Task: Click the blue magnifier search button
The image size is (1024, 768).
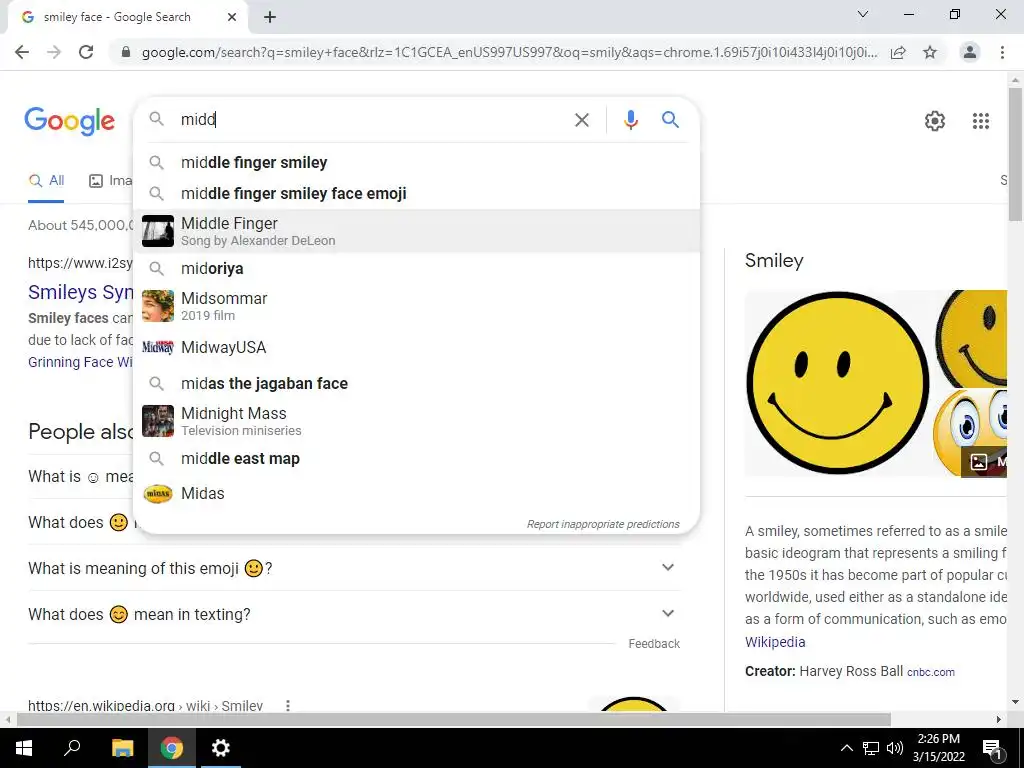Action: tap(670, 120)
